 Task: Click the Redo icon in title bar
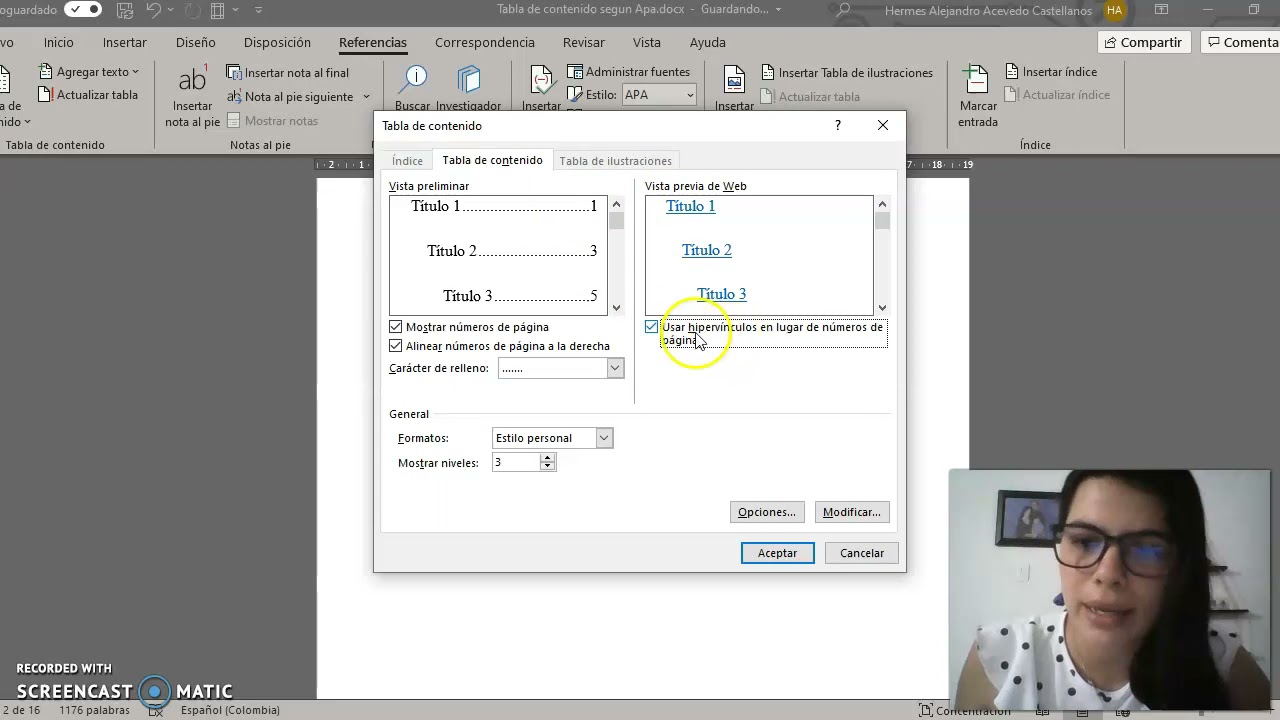click(192, 10)
